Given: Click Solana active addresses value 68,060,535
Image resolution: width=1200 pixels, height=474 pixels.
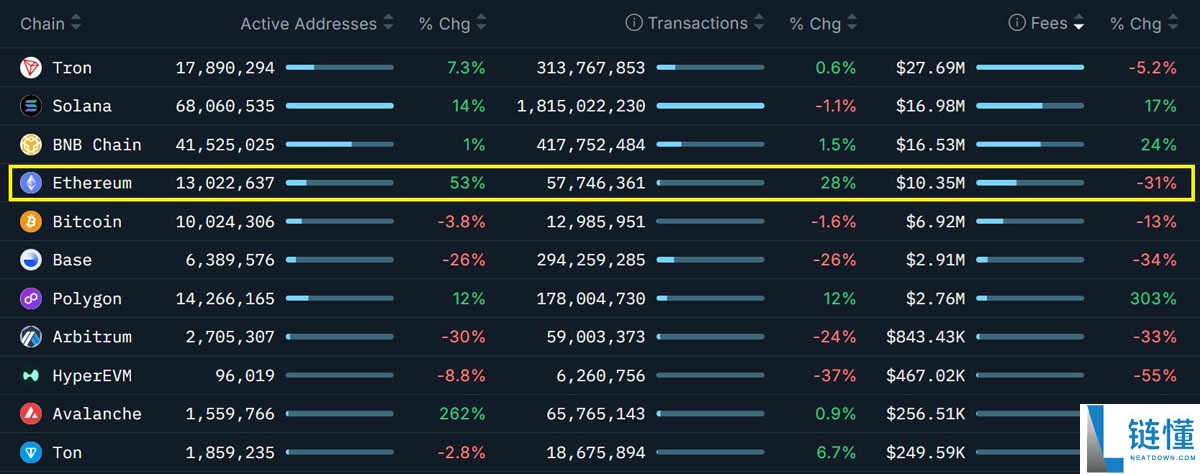Looking at the screenshot, I should [225, 106].
